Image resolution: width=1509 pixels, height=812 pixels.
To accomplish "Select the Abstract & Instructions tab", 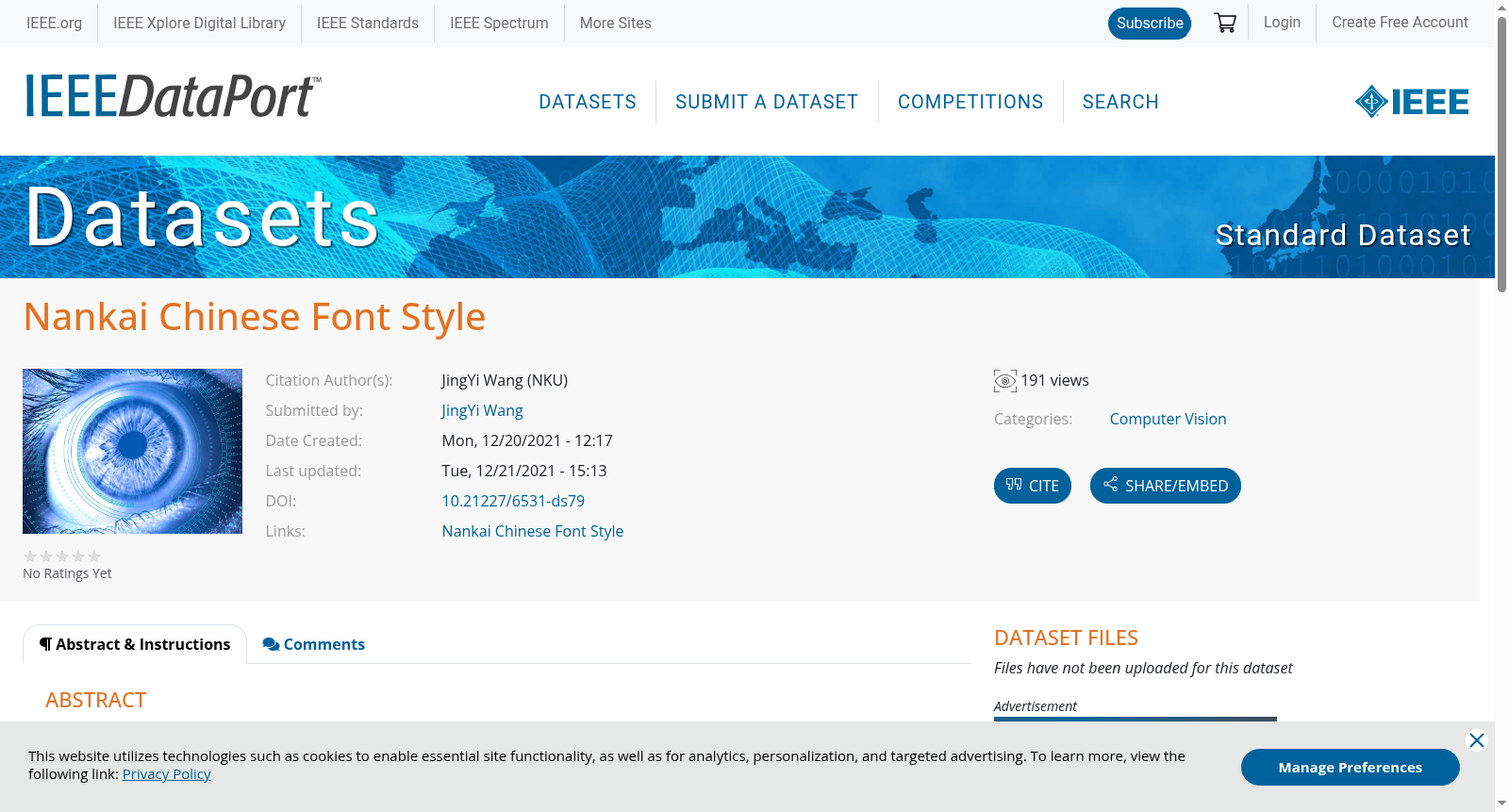I will pos(135,644).
